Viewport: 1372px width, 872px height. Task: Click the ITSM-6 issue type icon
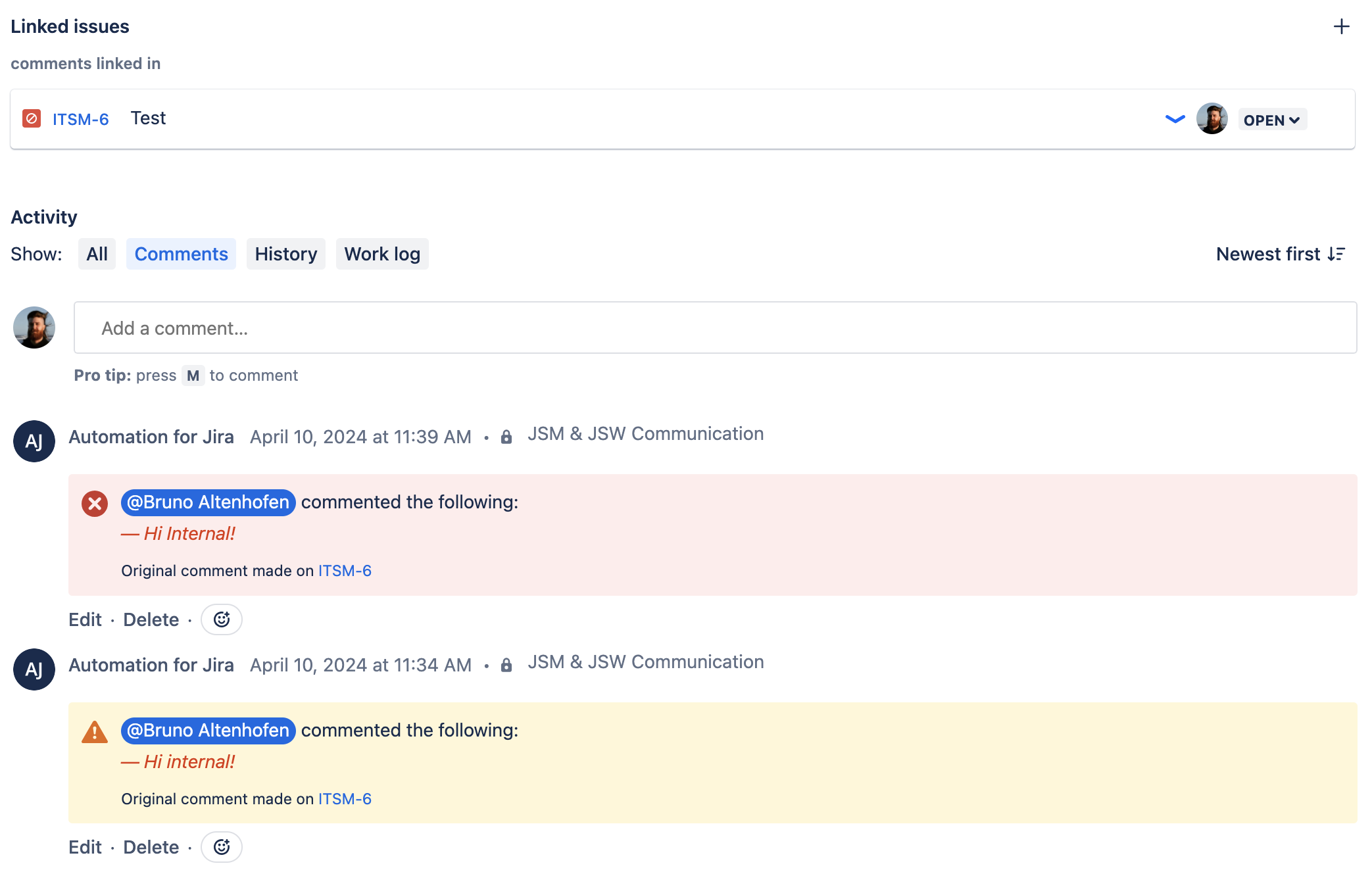coord(32,118)
